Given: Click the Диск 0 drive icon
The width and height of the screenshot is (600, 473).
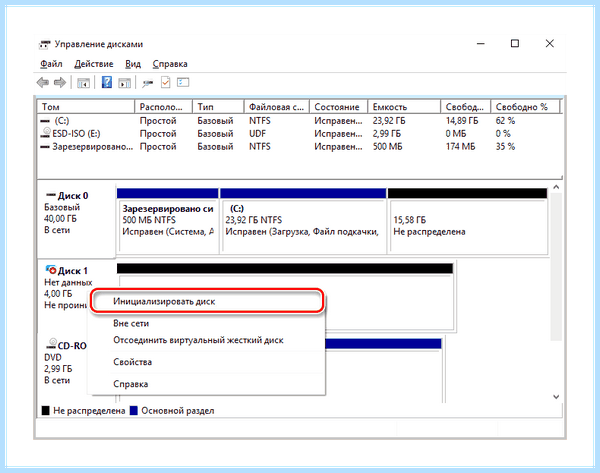Looking at the screenshot, I should 51,195.
